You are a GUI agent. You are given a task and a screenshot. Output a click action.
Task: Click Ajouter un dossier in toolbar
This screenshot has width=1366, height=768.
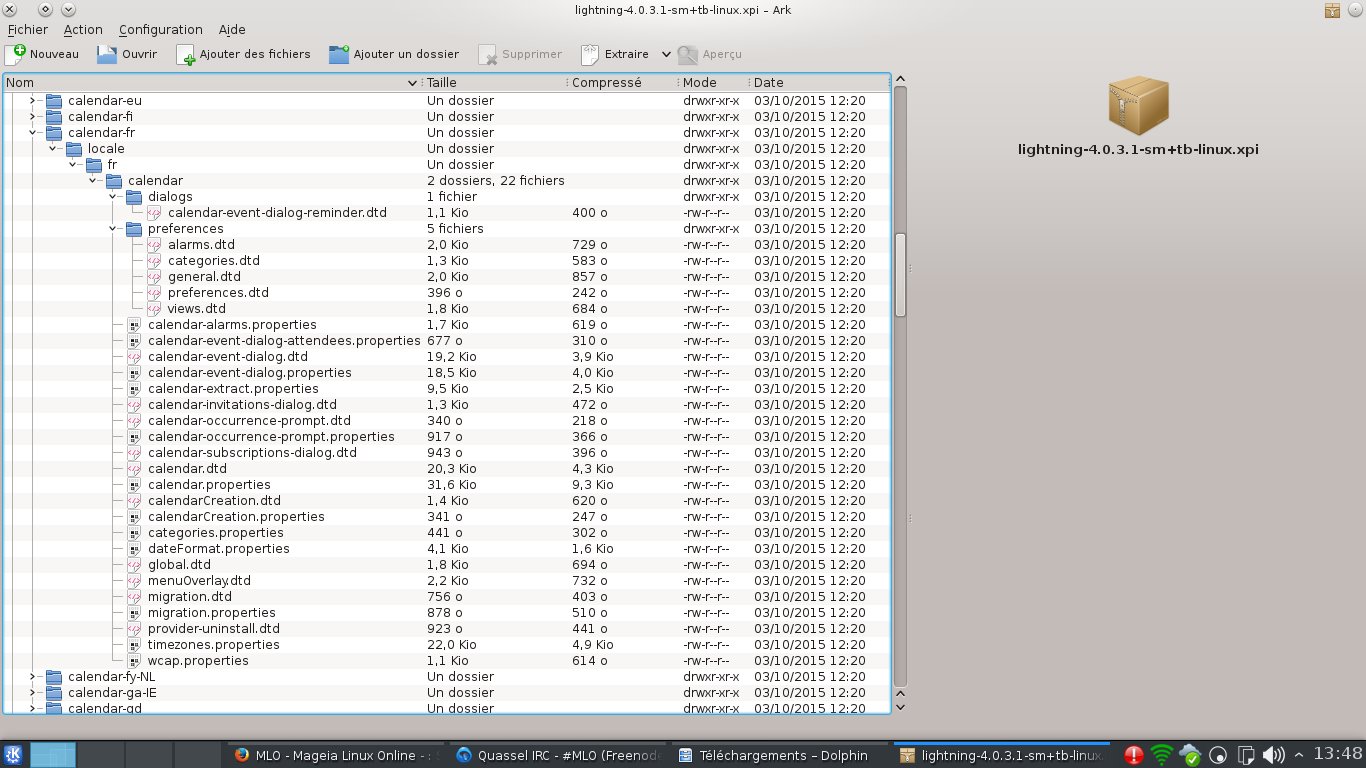tap(394, 54)
